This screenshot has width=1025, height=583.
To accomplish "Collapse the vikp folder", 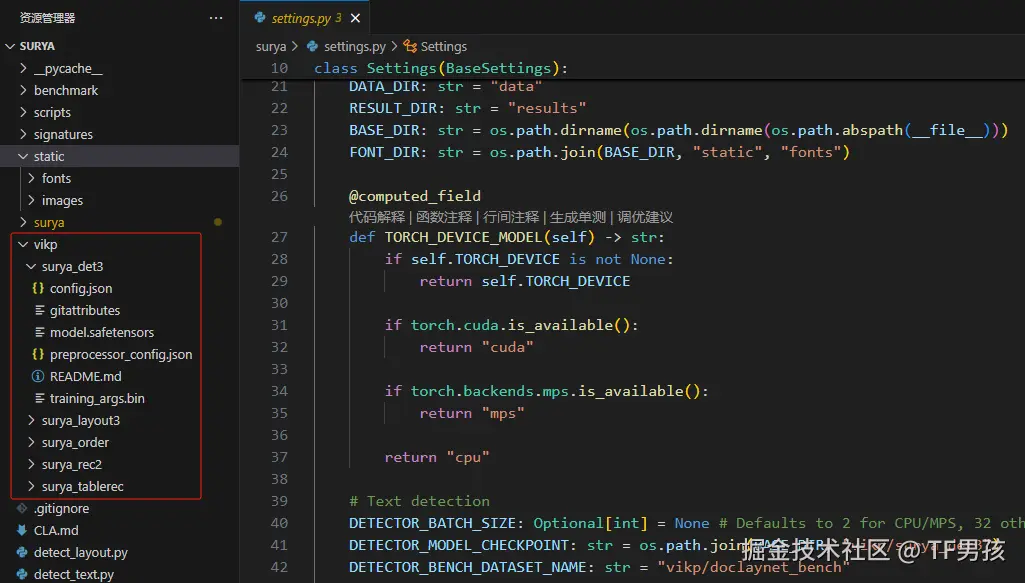I will tap(24, 244).
